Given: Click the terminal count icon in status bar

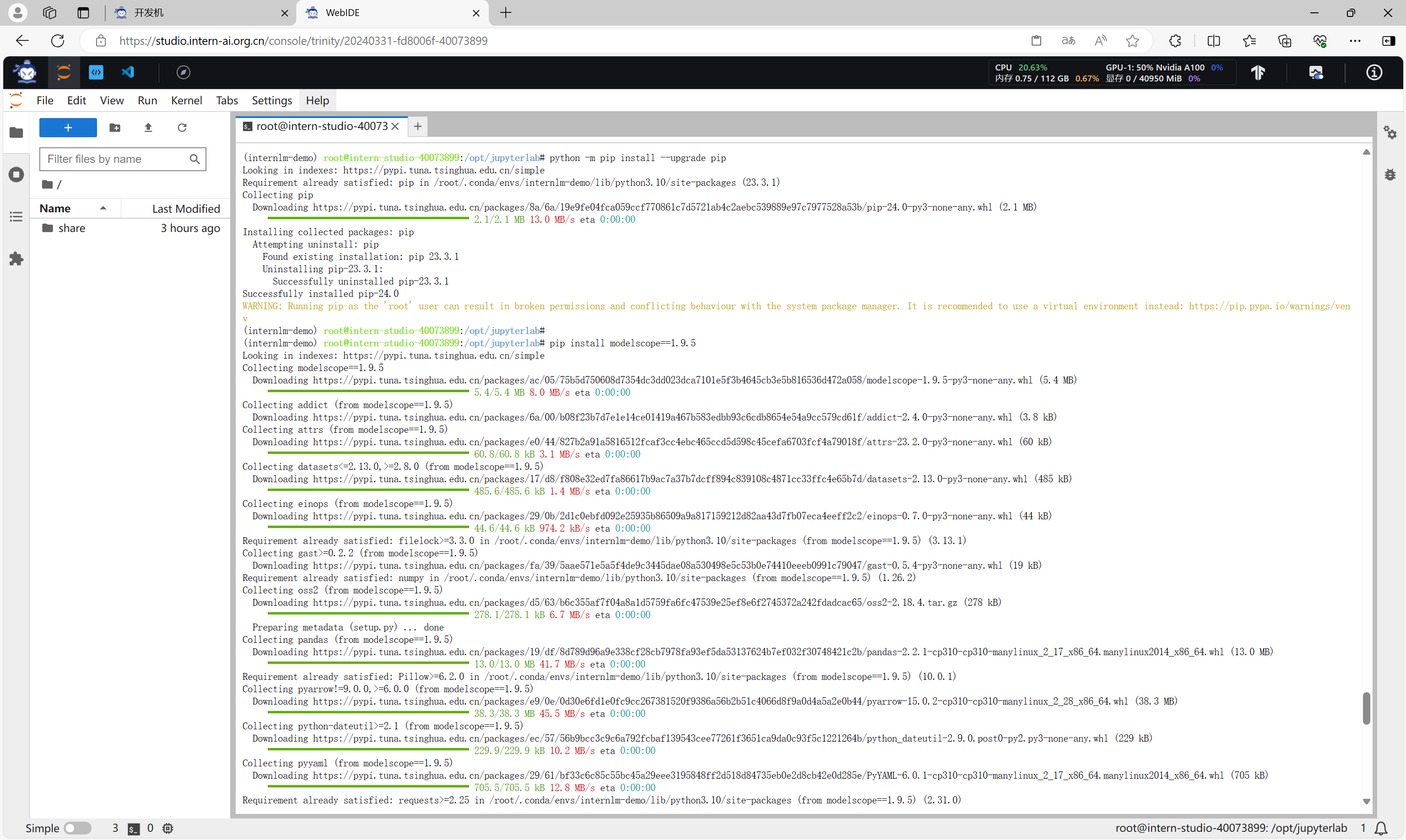Looking at the screenshot, I should pos(134,829).
